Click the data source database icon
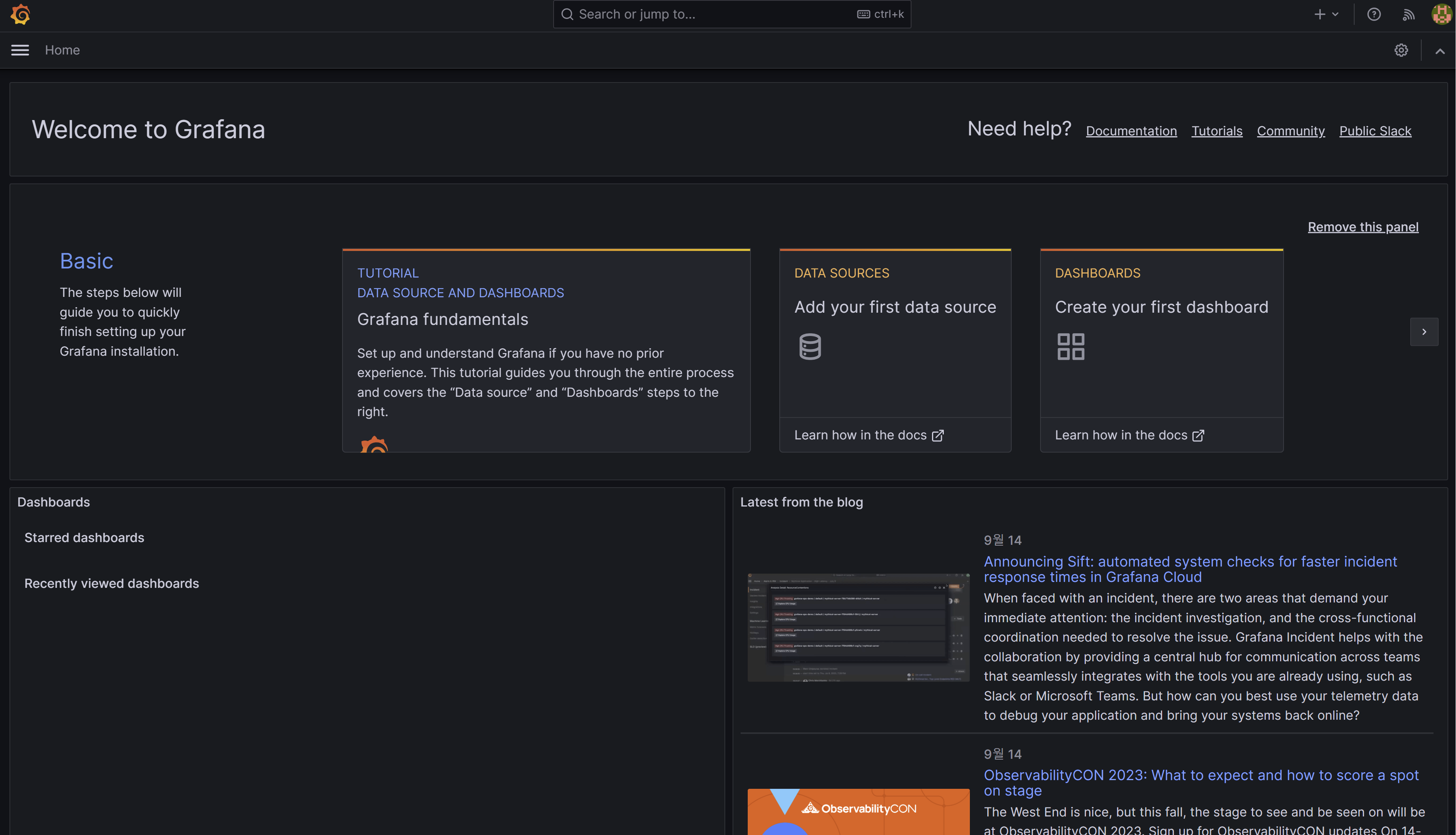This screenshot has width=1456, height=835. (x=810, y=346)
